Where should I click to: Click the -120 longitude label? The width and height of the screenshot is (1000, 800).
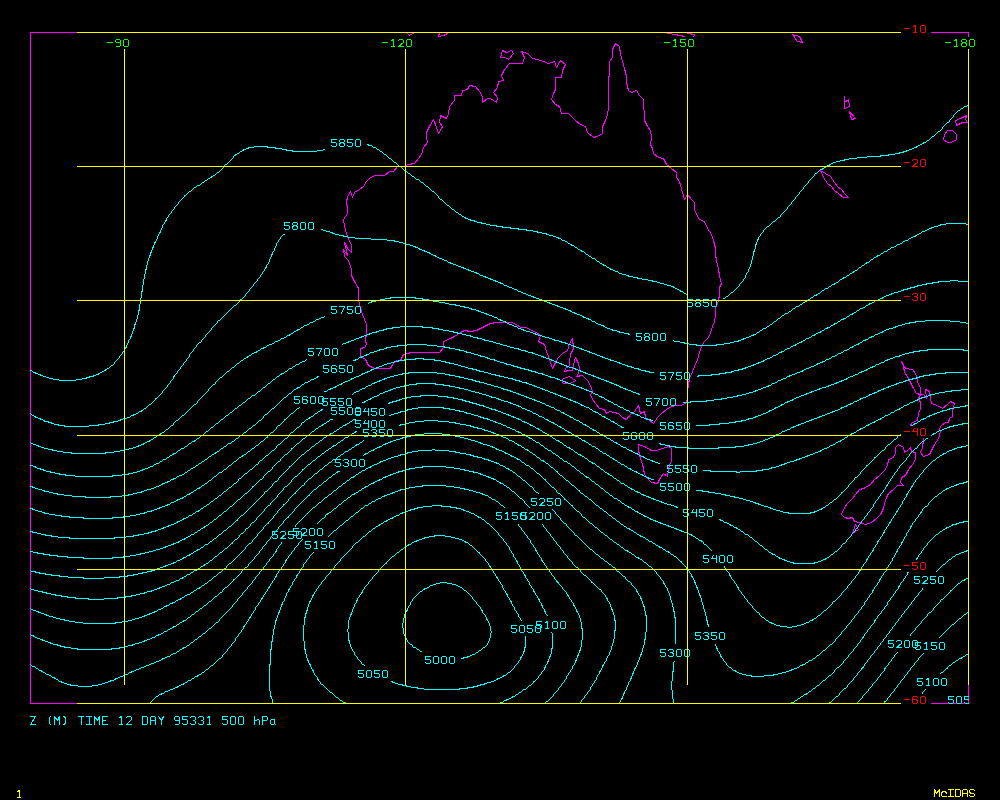coord(397,43)
